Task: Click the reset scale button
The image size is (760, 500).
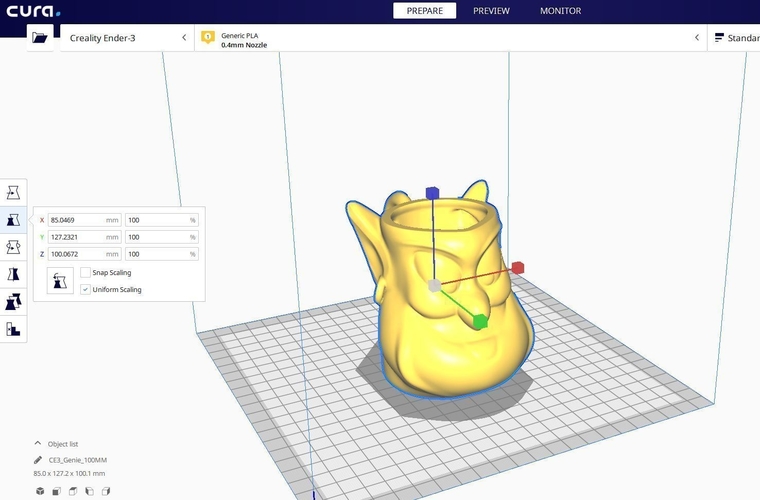Action: click(x=60, y=281)
